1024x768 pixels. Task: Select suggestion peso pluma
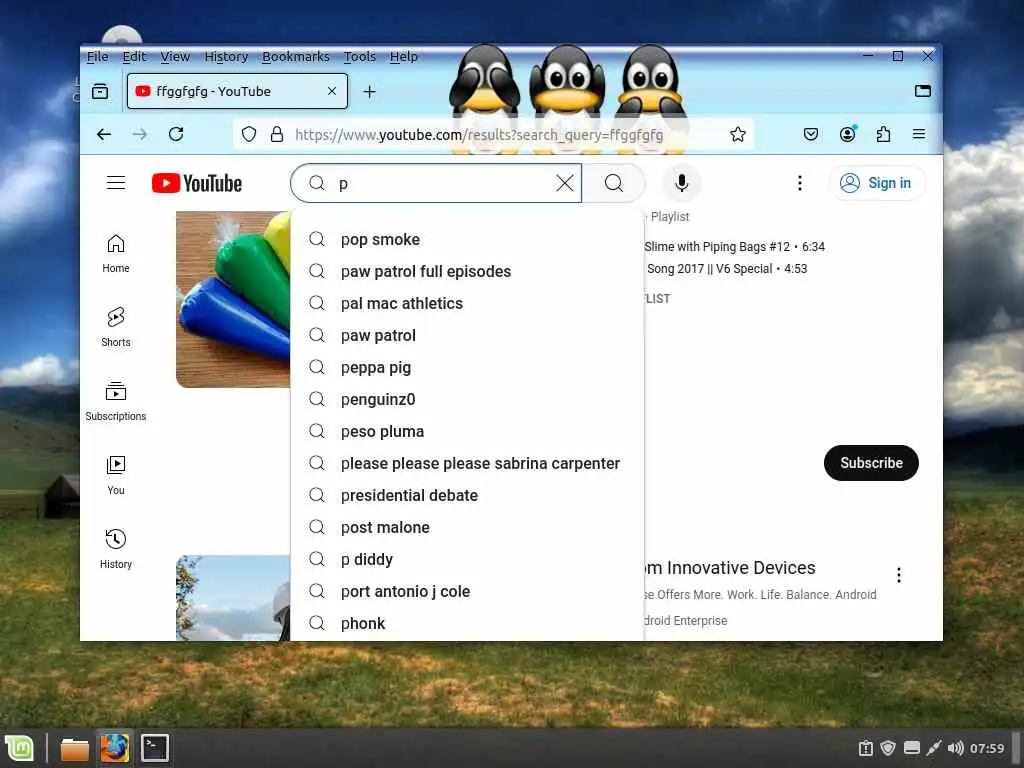pos(467,432)
